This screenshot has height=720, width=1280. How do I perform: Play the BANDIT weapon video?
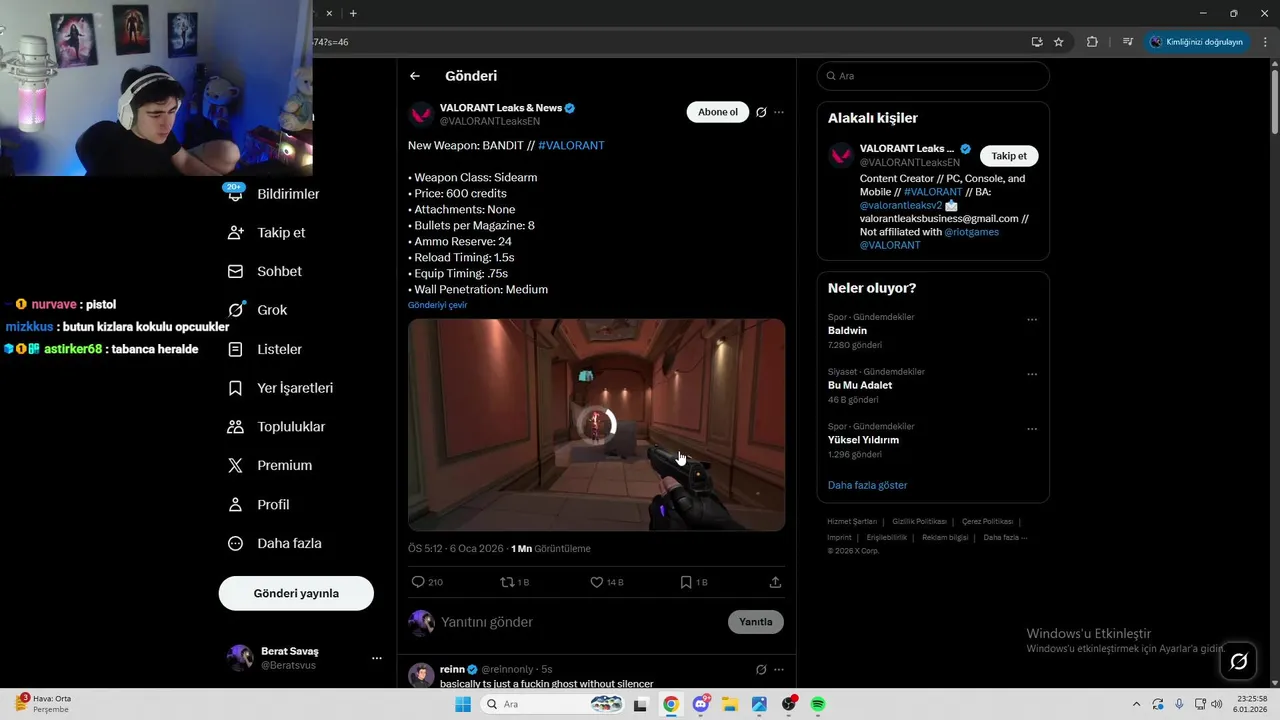596,425
